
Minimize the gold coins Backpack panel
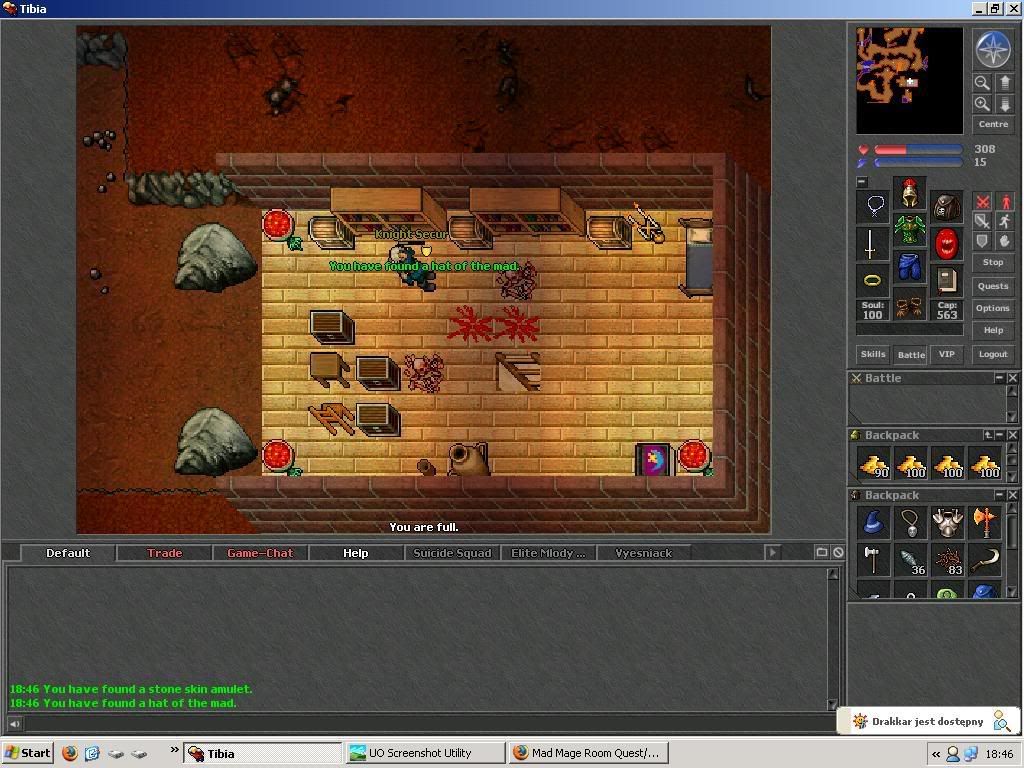(x=999, y=435)
